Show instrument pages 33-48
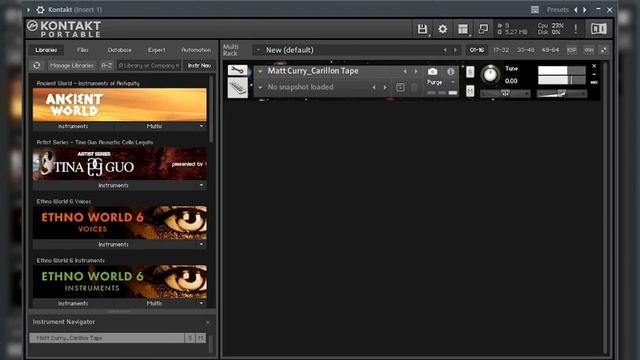 (525, 50)
